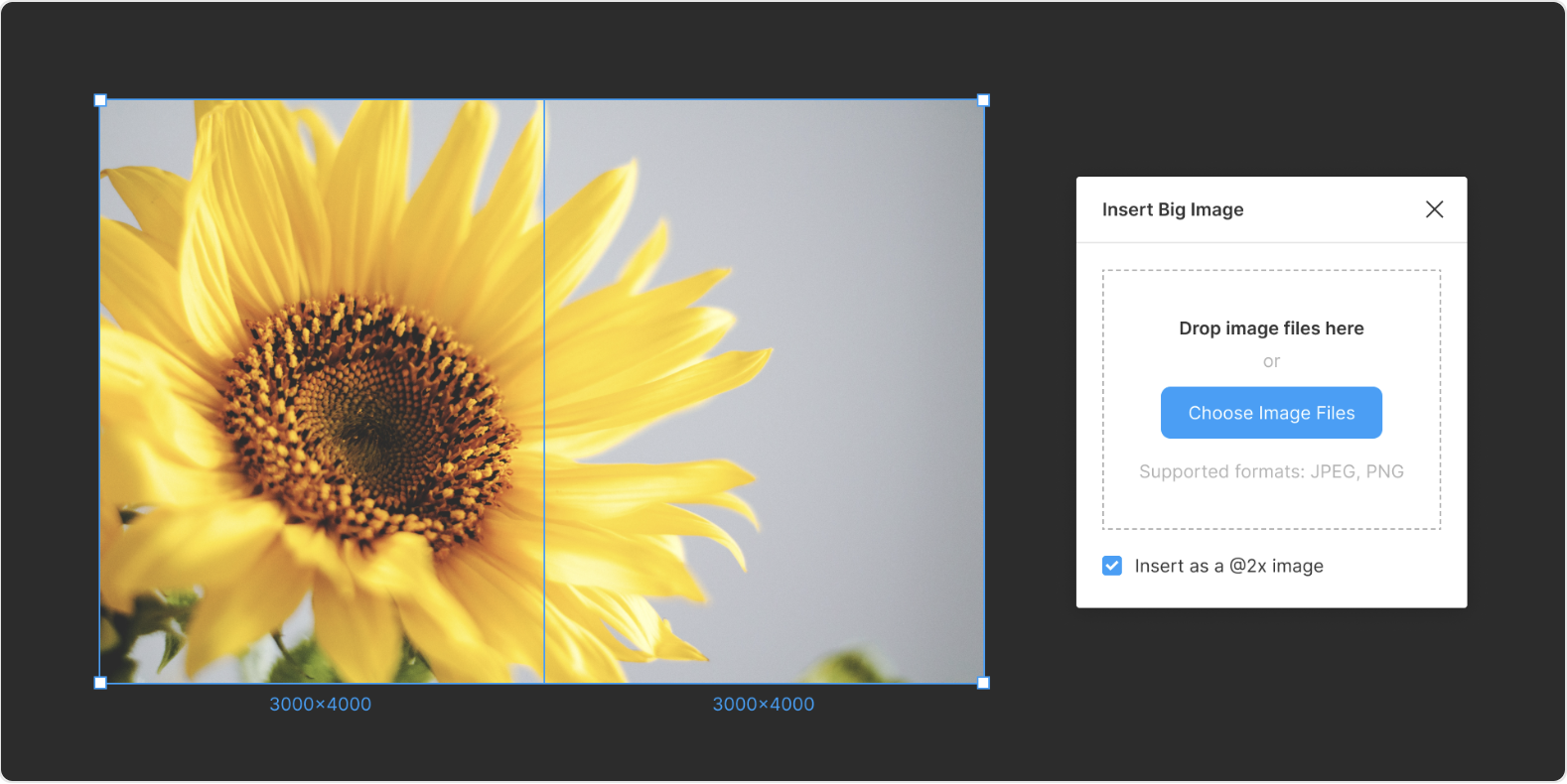Click the left 3000×4000 size label
Screen dimensions: 1567x784
[321, 704]
